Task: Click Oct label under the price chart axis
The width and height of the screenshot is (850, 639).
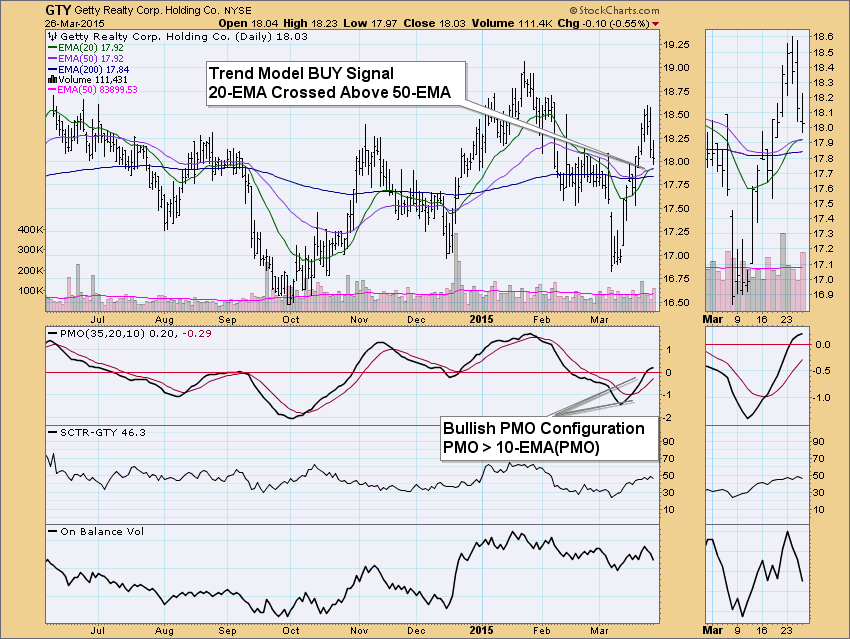Action: pyautogui.click(x=291, y=320)
